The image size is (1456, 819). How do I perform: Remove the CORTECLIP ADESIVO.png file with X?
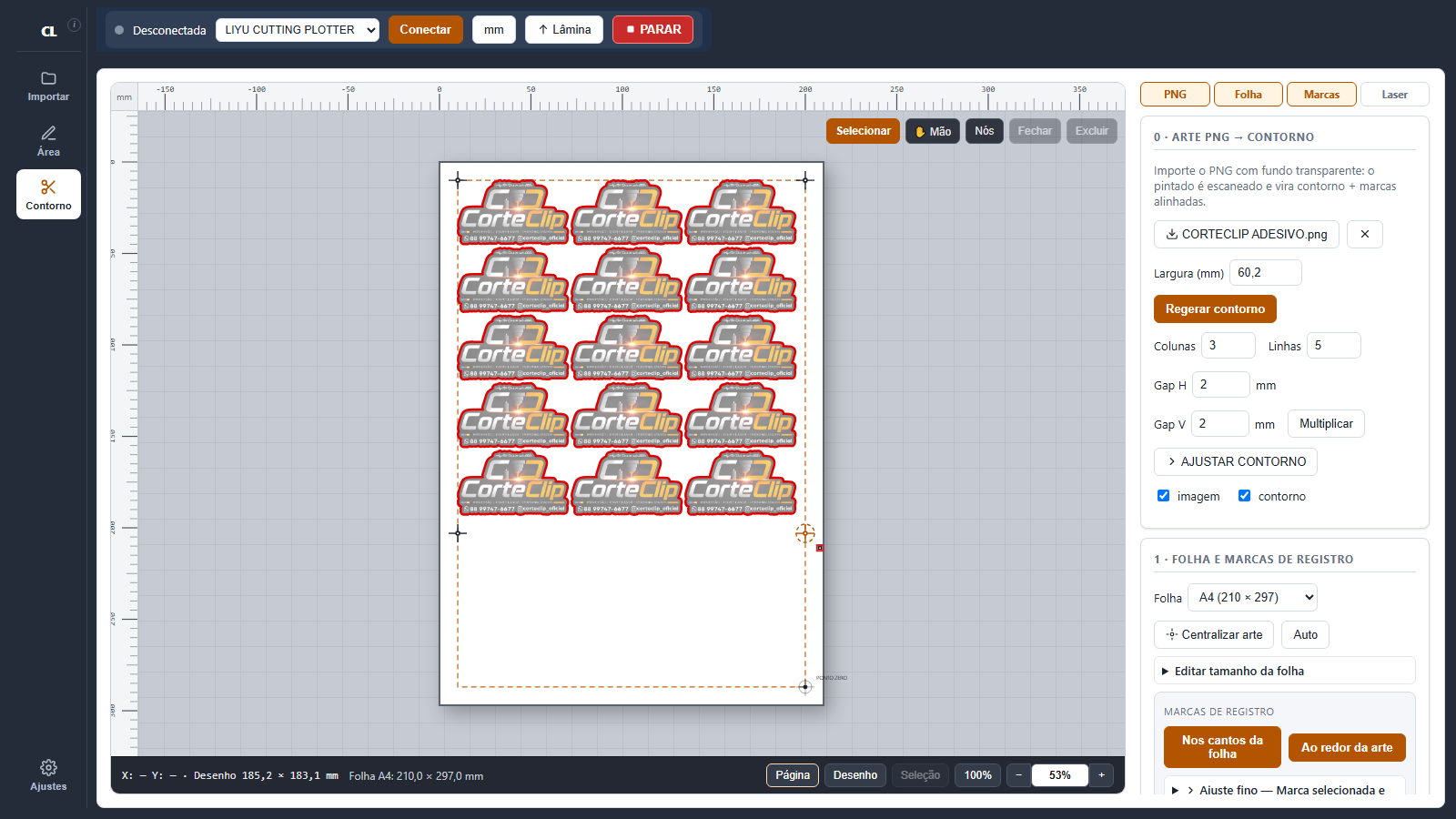click(x=1364, y=234)
